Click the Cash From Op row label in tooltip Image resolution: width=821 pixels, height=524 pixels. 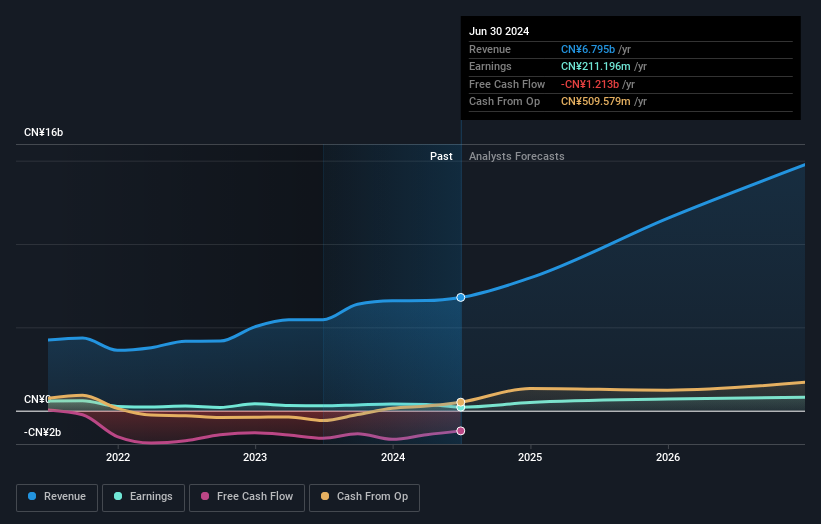(x=504, y=102)
